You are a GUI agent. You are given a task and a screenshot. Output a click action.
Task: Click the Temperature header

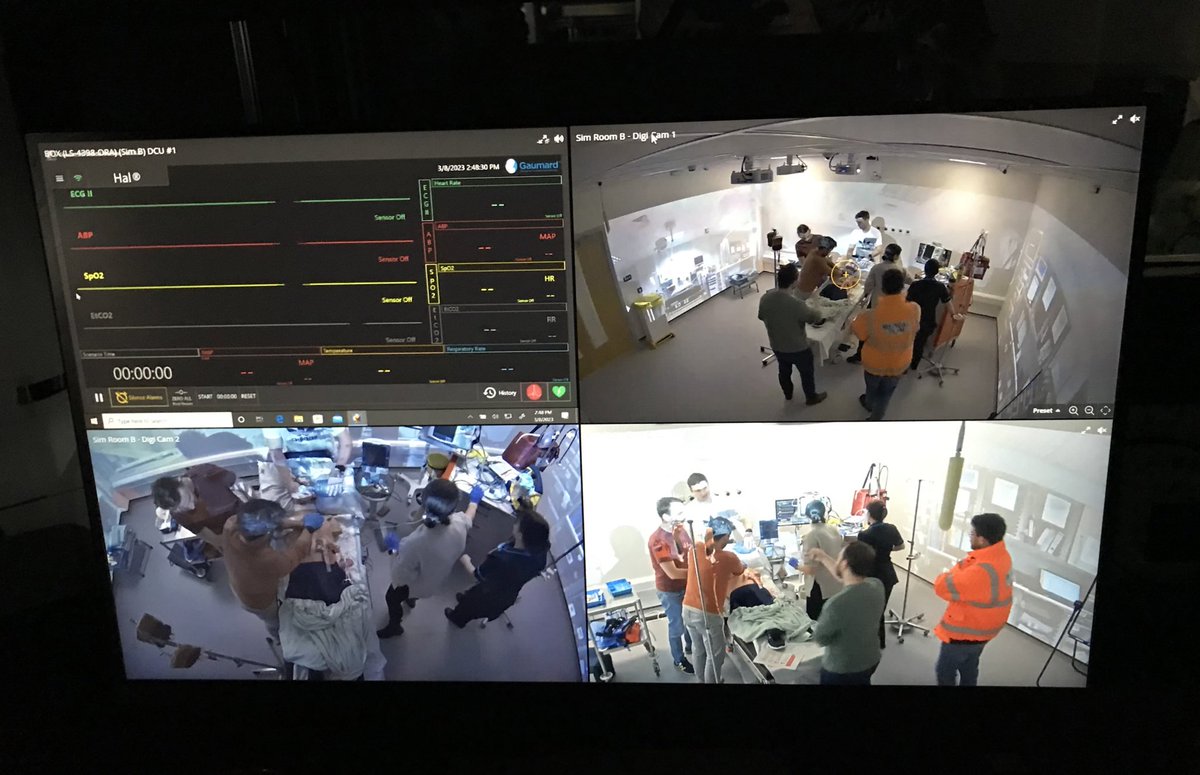point(383,350)
